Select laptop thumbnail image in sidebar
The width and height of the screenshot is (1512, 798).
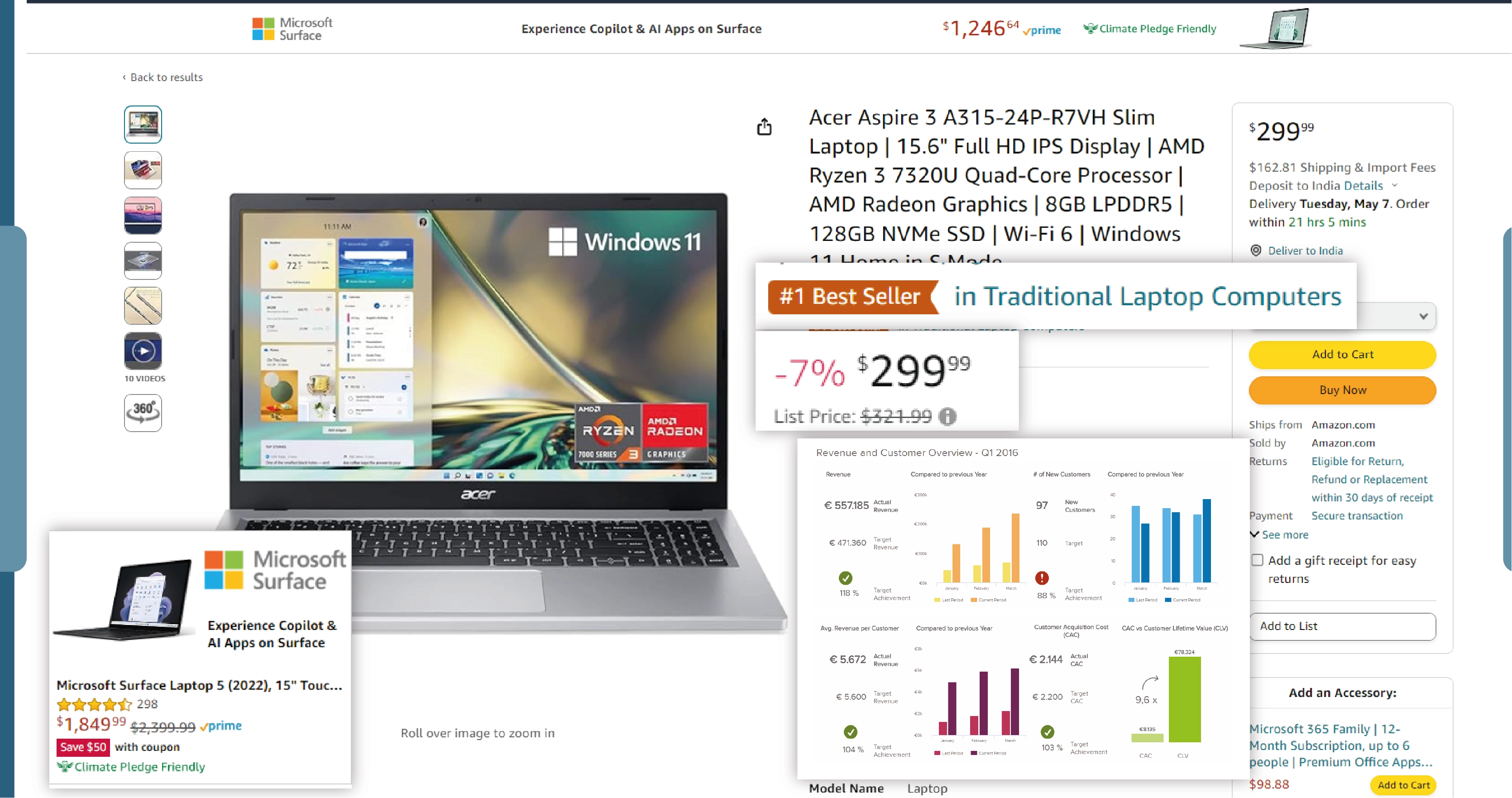click(143, 122)
